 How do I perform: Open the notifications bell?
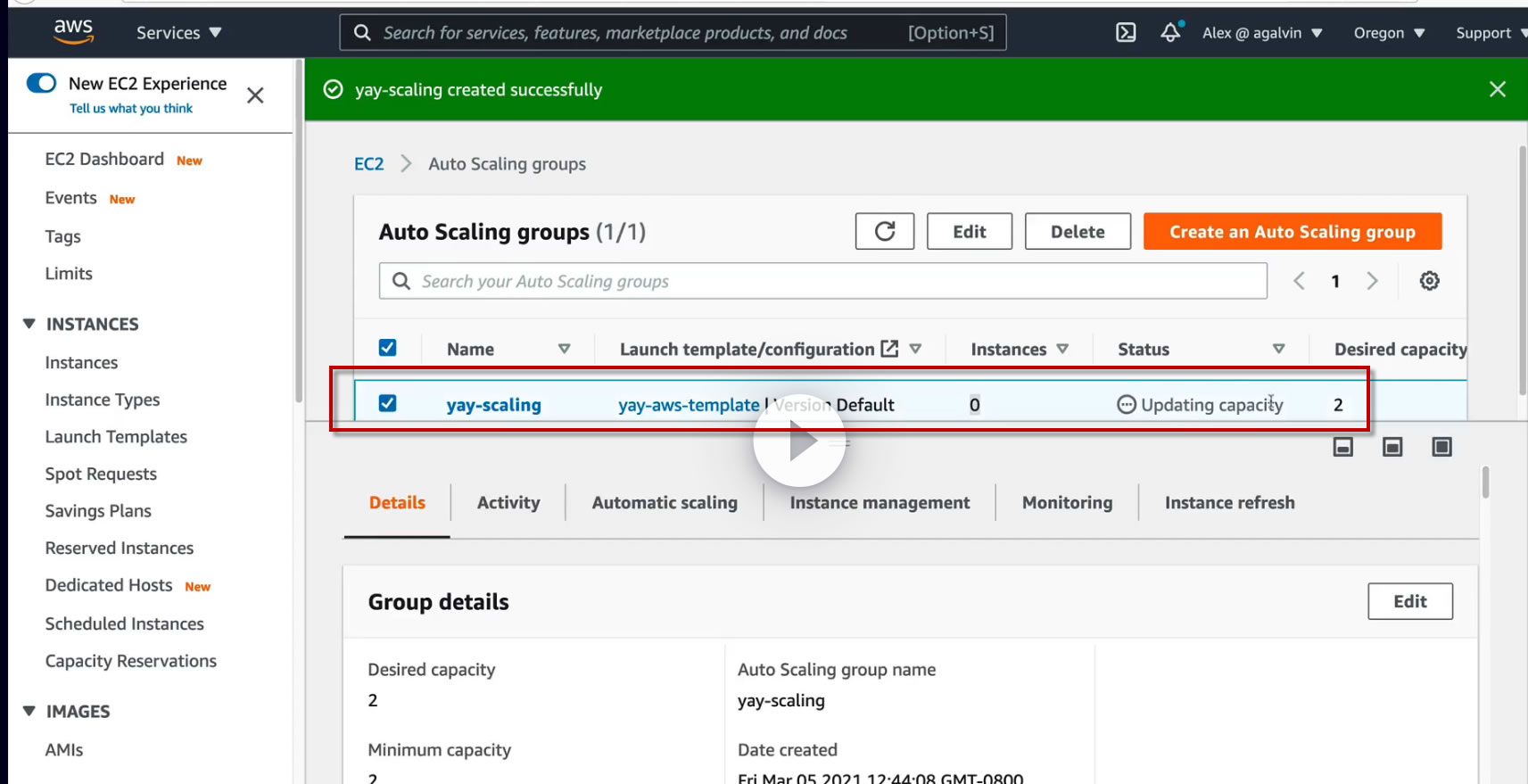point(1170,33)
